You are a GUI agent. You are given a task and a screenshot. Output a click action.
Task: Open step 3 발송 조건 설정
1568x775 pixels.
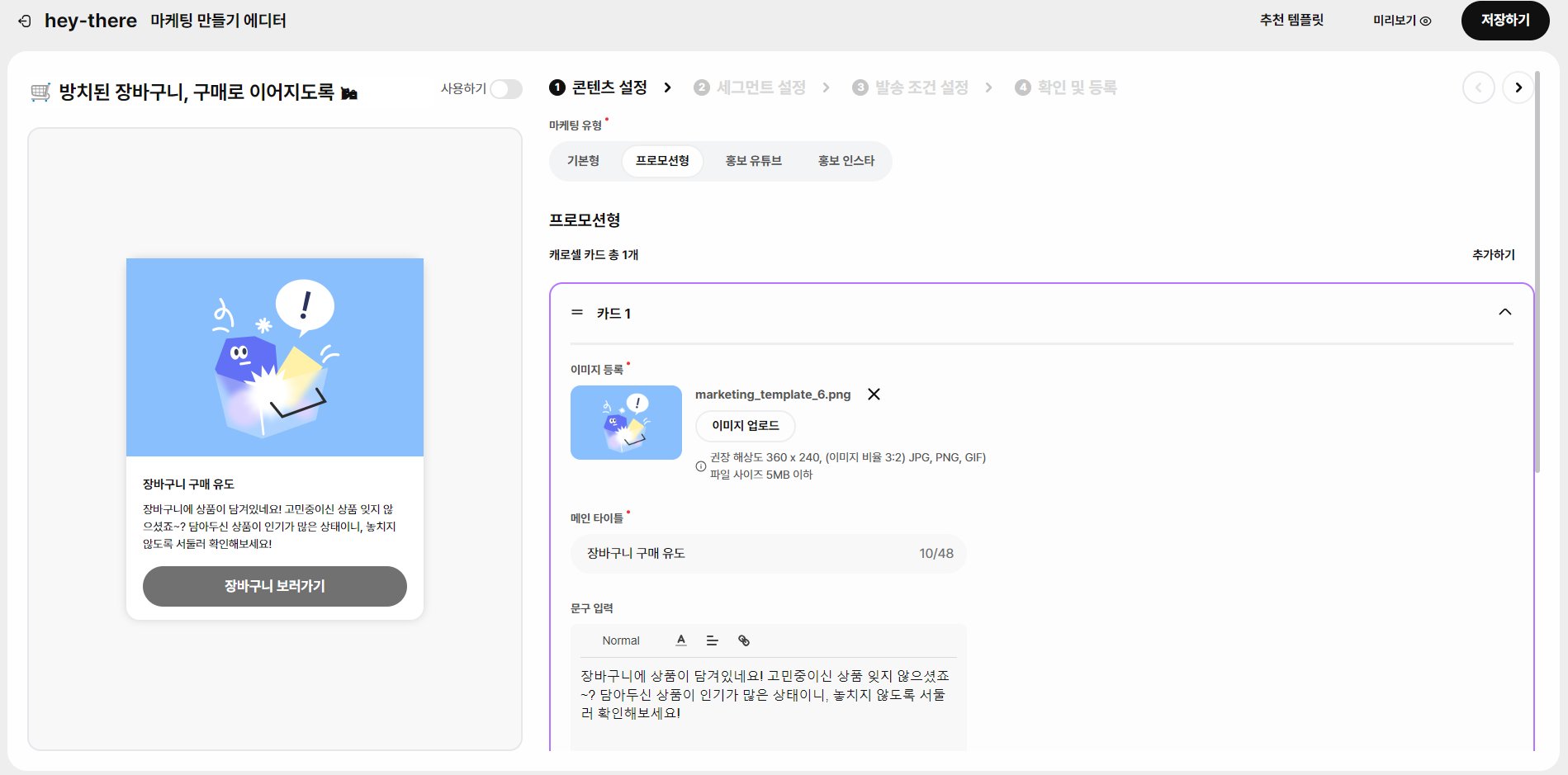click(911, 87)
